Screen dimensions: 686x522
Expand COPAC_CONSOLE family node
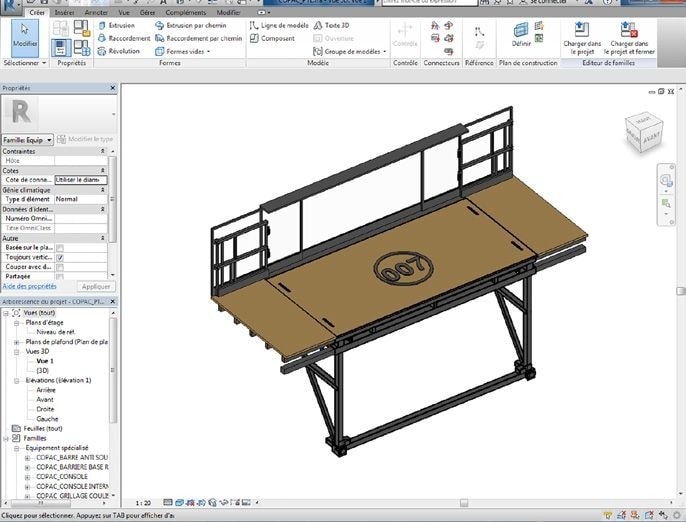point(27,476)
